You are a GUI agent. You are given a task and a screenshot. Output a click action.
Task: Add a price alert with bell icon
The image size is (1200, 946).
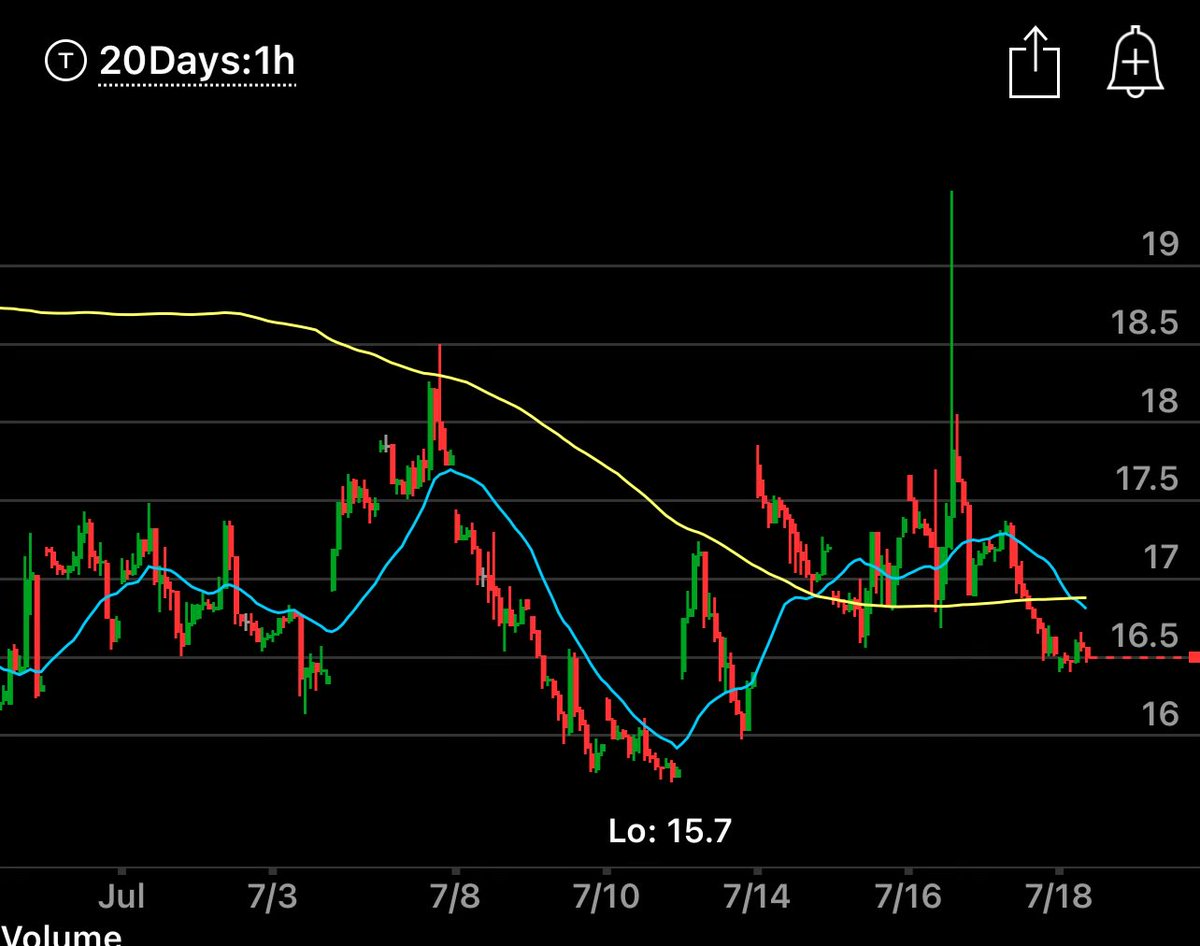pos(1135,60)
